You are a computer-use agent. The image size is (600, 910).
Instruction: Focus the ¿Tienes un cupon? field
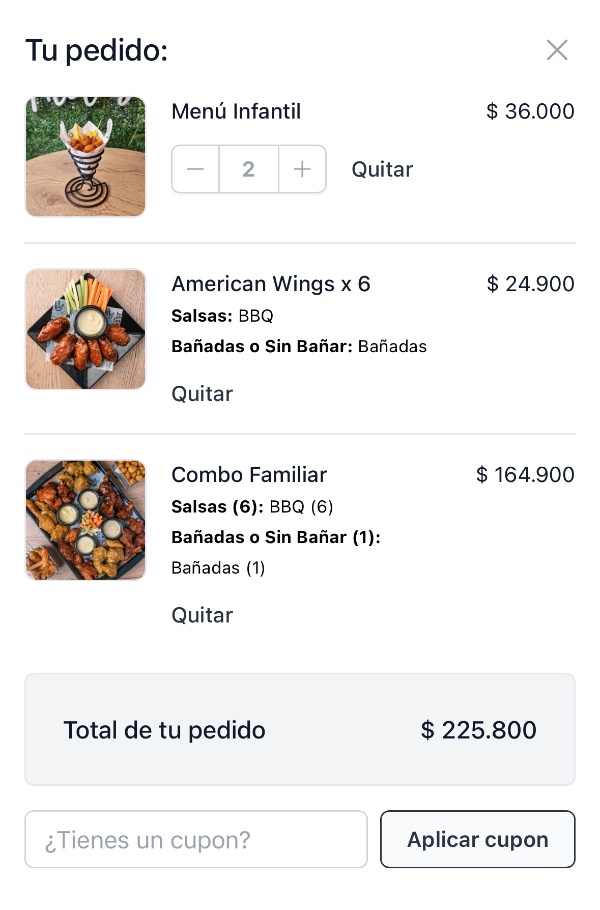(196, 839)
